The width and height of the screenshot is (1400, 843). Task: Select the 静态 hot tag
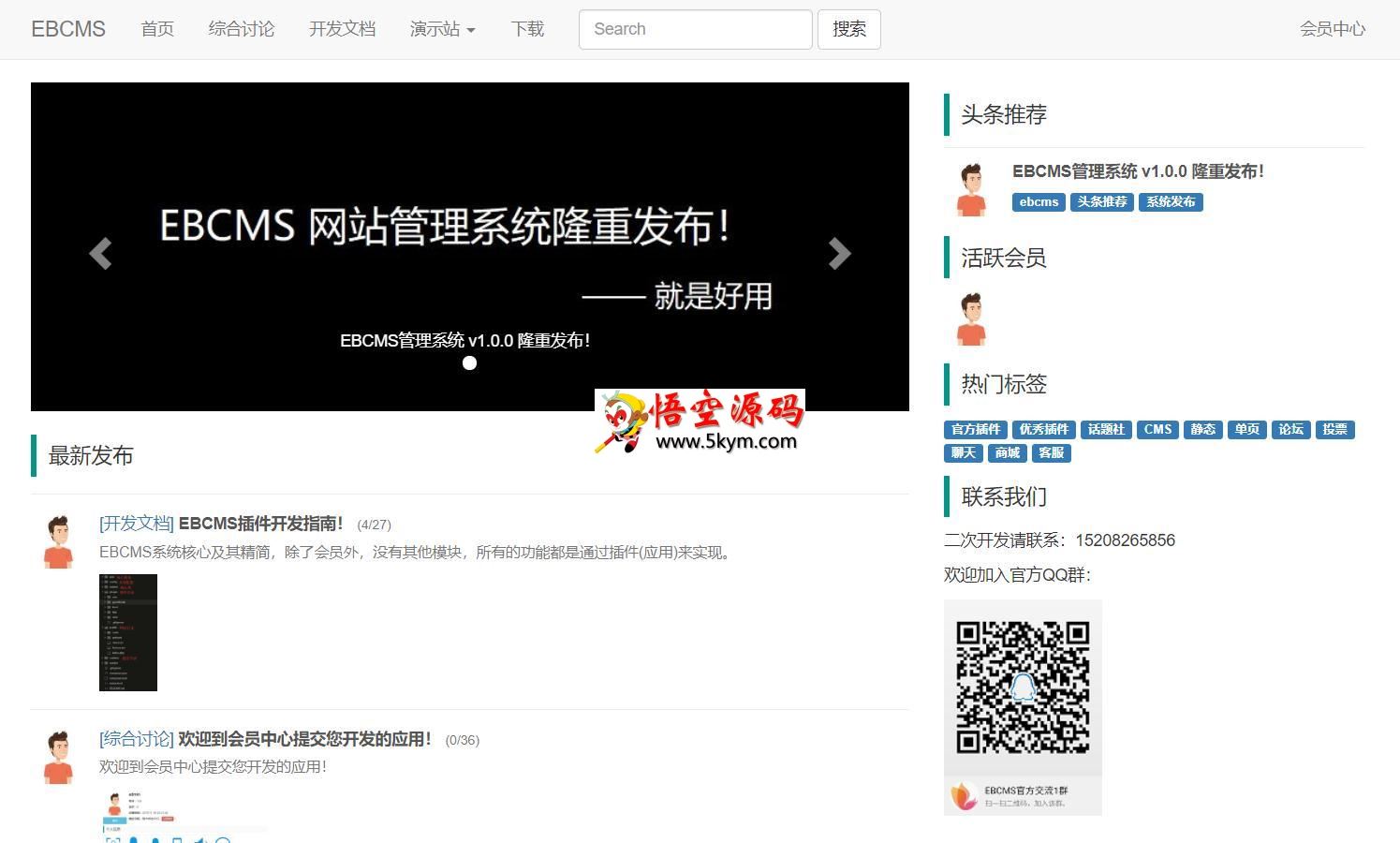[x=1203, y=430]
